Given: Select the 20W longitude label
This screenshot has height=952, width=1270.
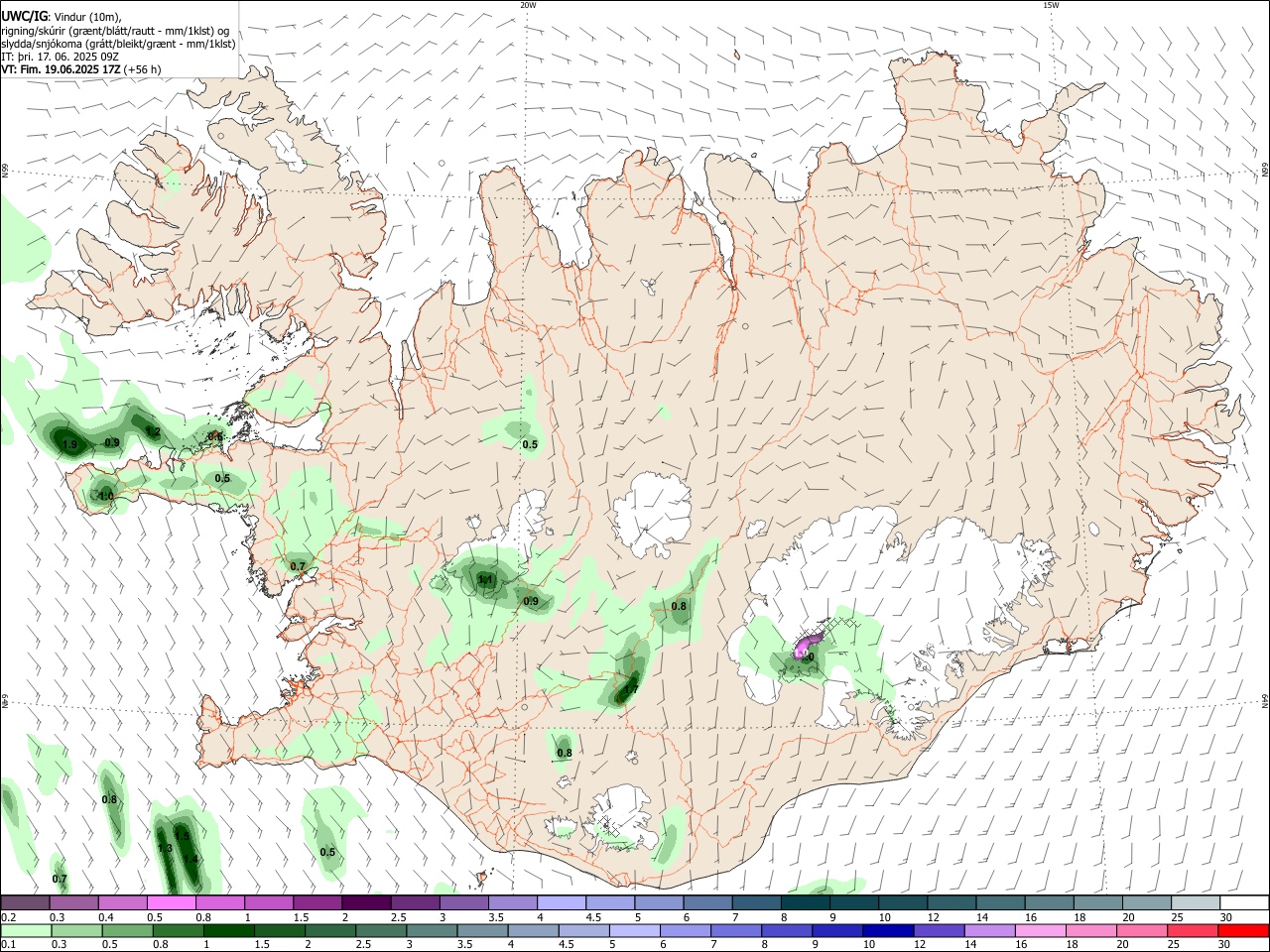Looking at the screenshot, I should pos(528,5).
